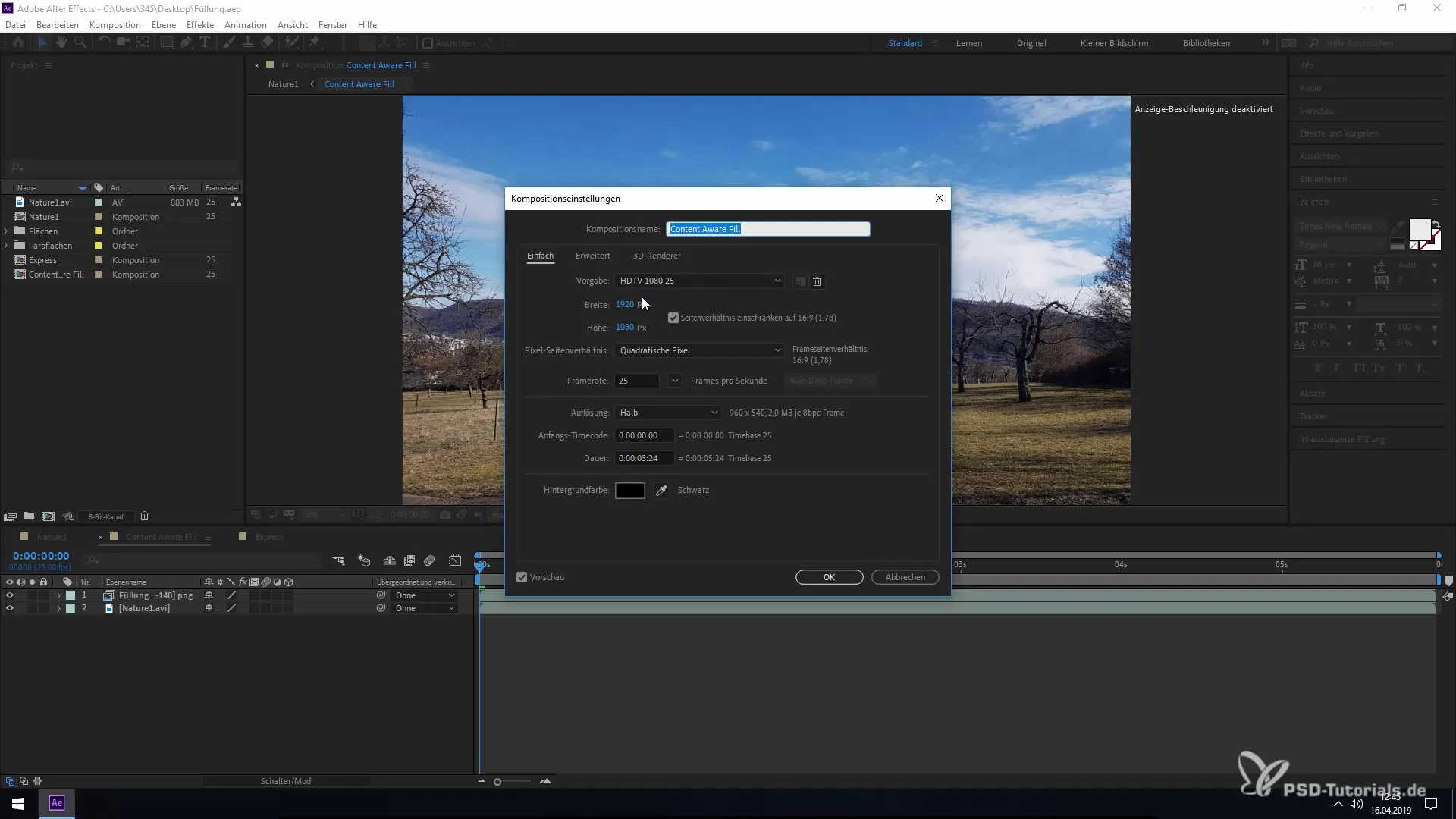Image resolution: width=1456 pixels, height=819 pixels.
Task: Open the After Effects taskbar icon
Action: [57, 803]
